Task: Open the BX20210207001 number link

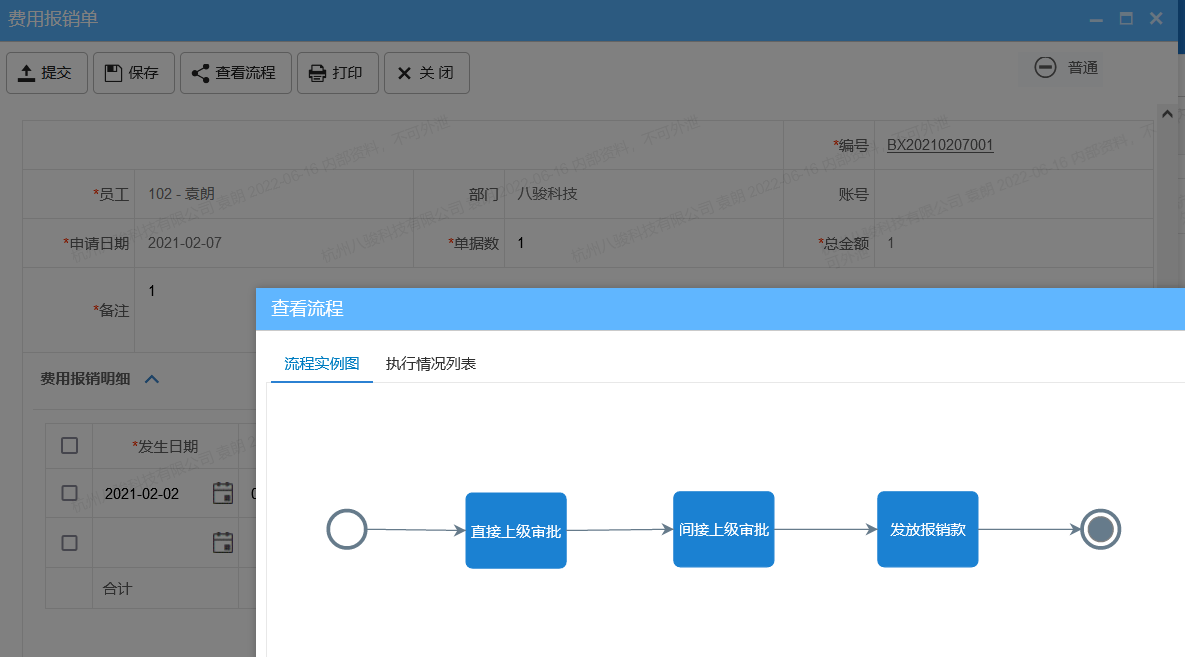Action: (938, 144)
